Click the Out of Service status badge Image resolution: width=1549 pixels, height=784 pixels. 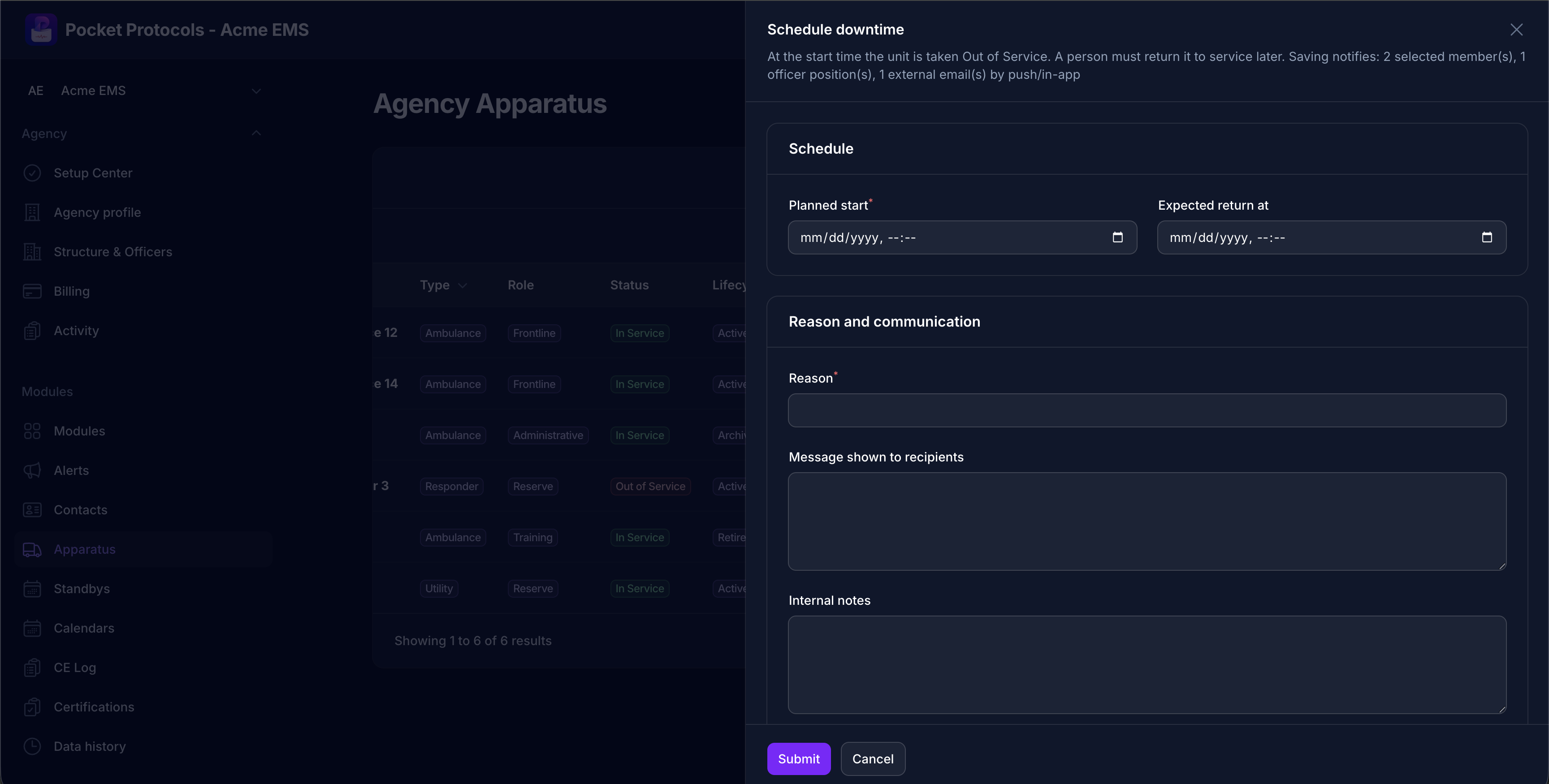(650, 487)
